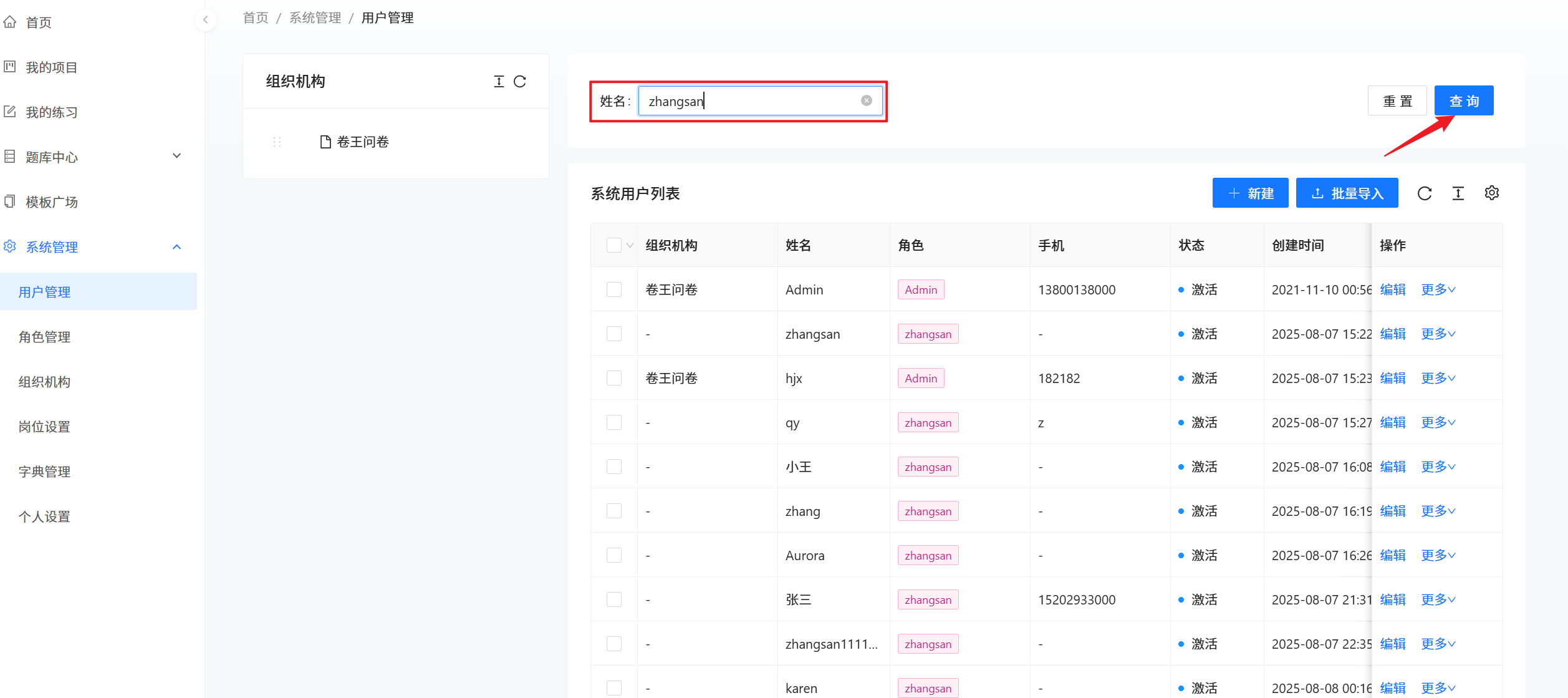Click the 查询 search button

pyautogui.click(x=1464, y=100)
